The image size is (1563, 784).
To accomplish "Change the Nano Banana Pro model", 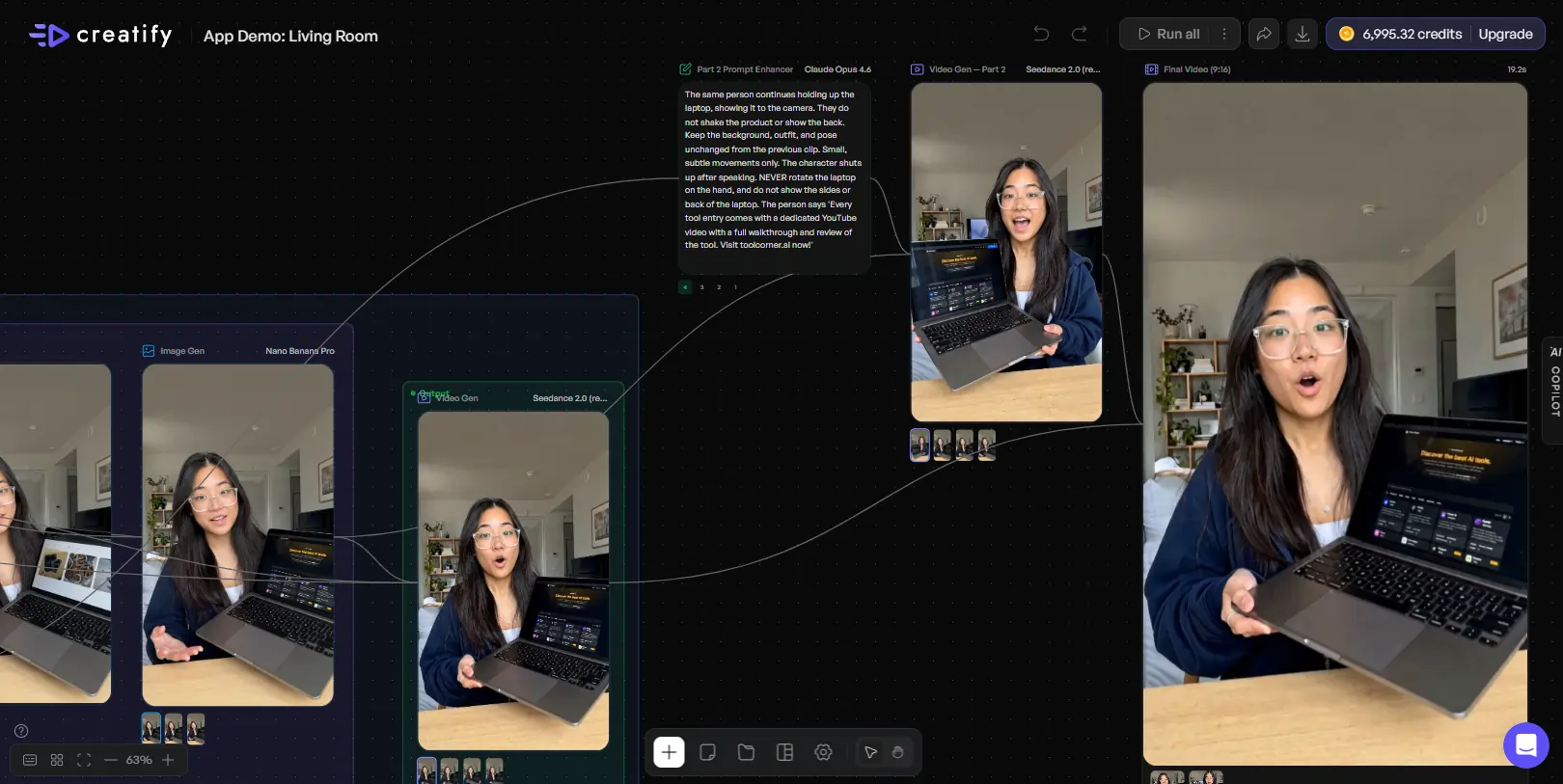I will 300,351.
